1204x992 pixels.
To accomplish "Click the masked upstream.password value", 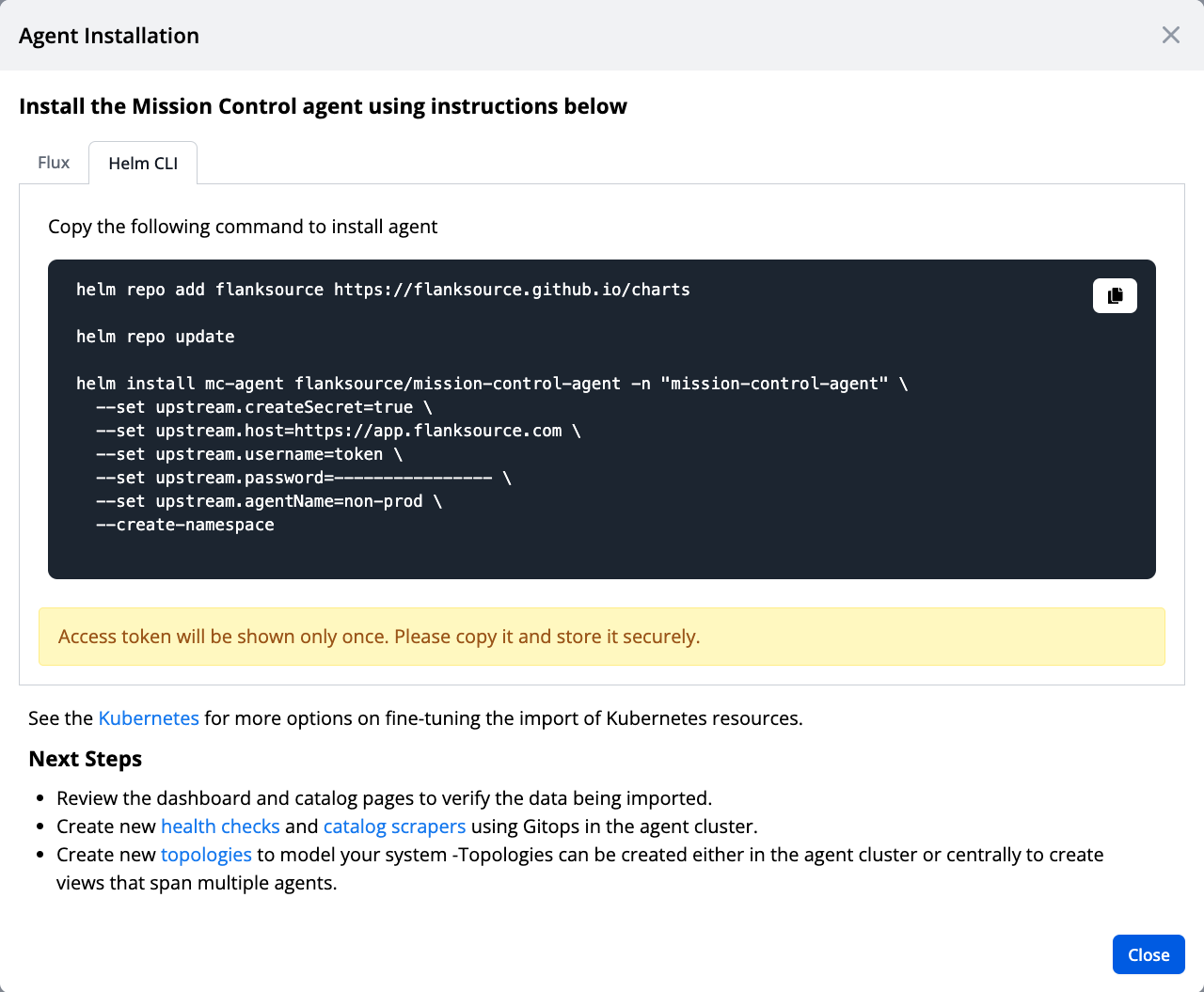I will [413, 478].
